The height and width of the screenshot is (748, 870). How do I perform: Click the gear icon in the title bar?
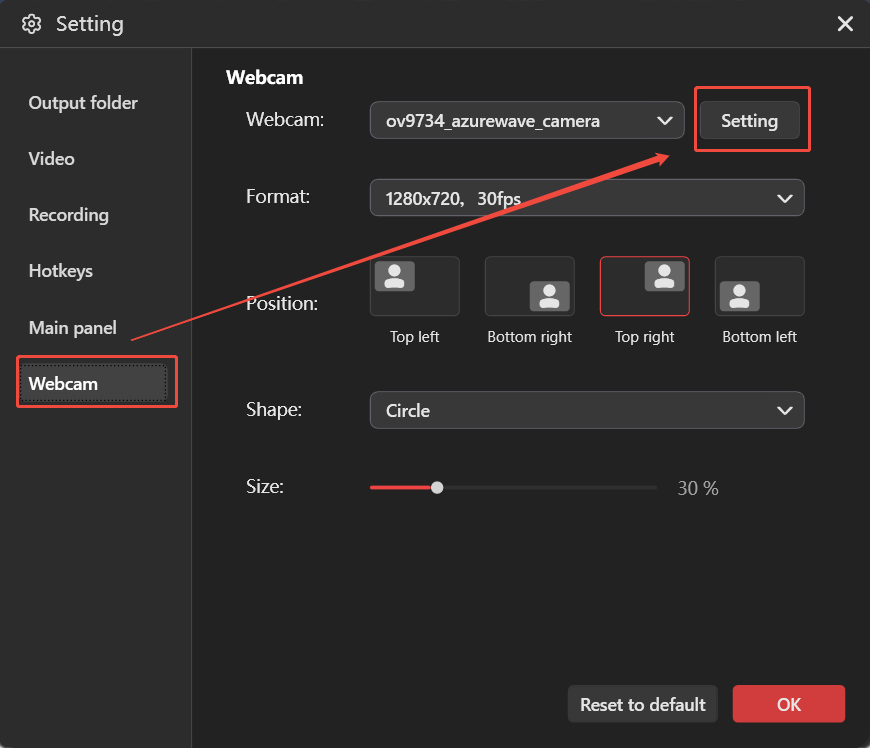pos(31,23)
